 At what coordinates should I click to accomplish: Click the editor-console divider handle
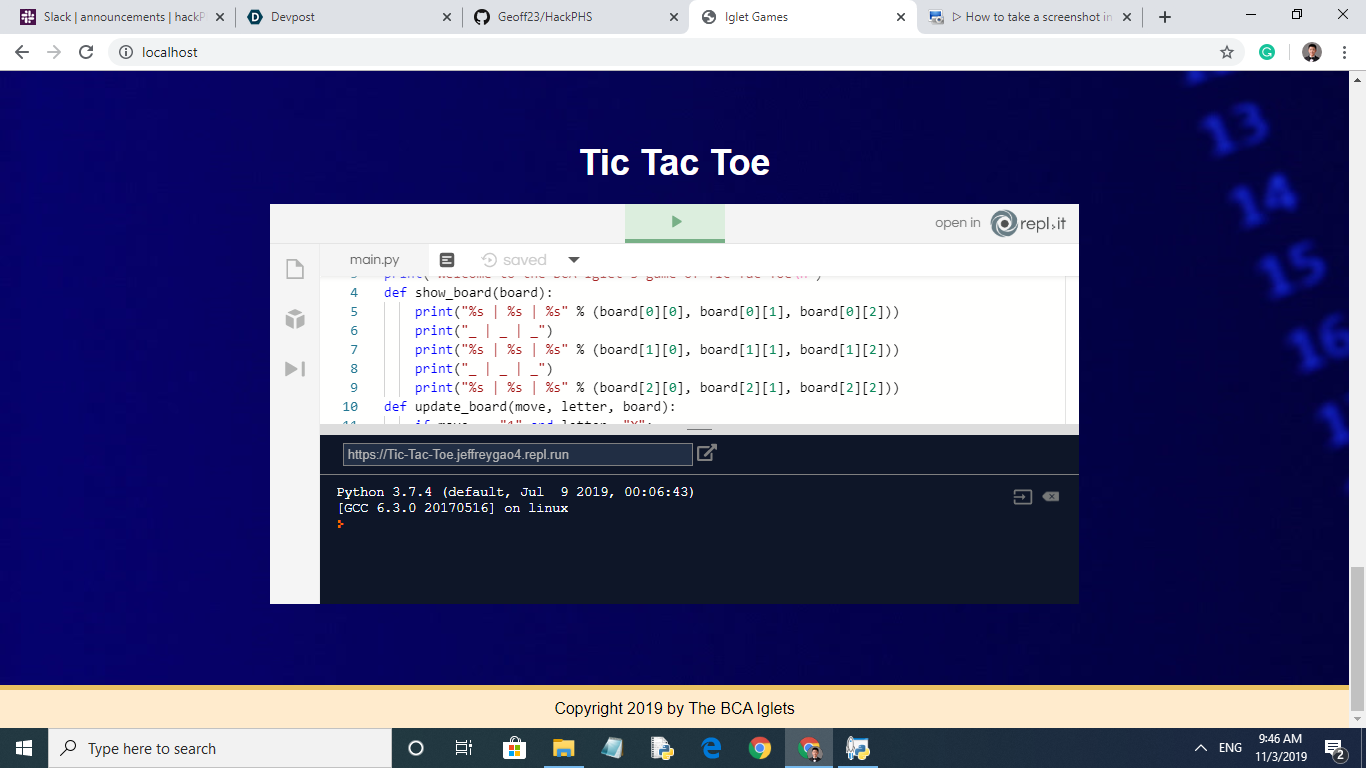(699, 430)
